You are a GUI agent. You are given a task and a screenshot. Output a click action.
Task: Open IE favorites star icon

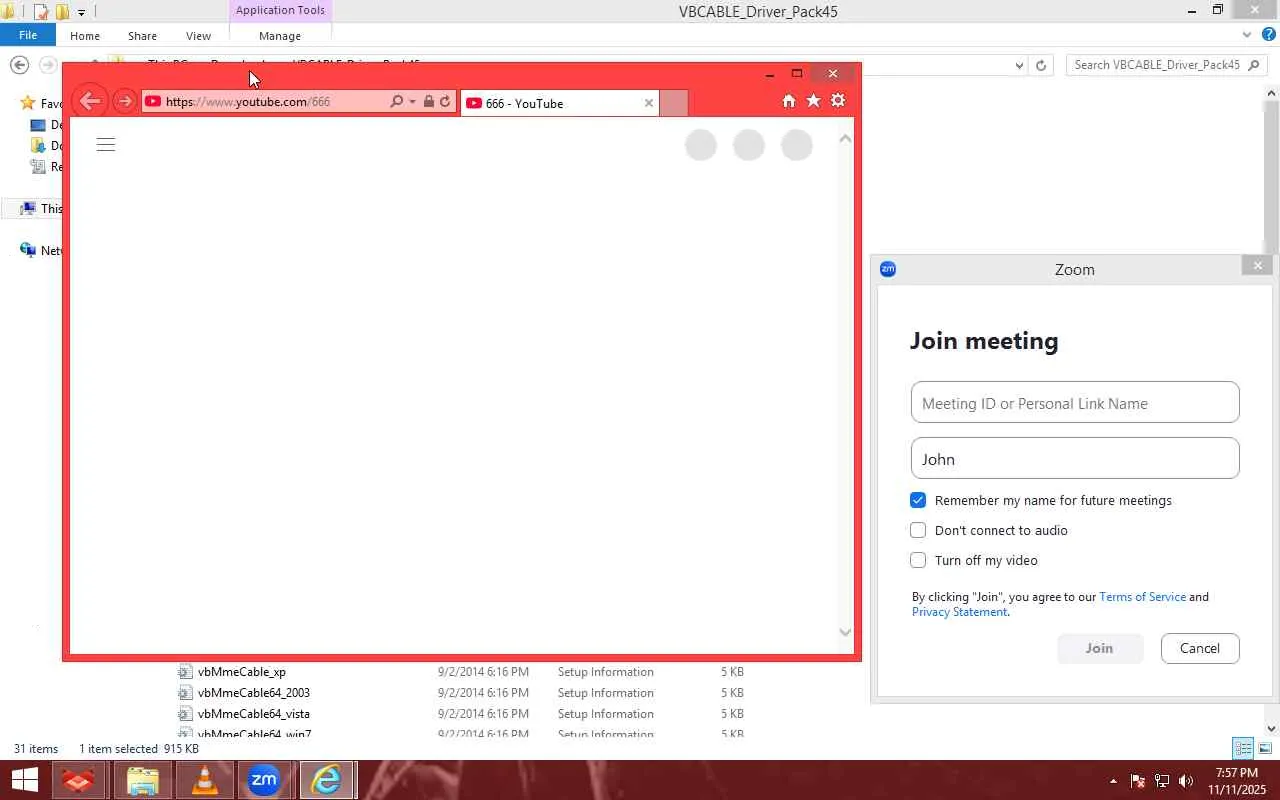coord(814,101)
